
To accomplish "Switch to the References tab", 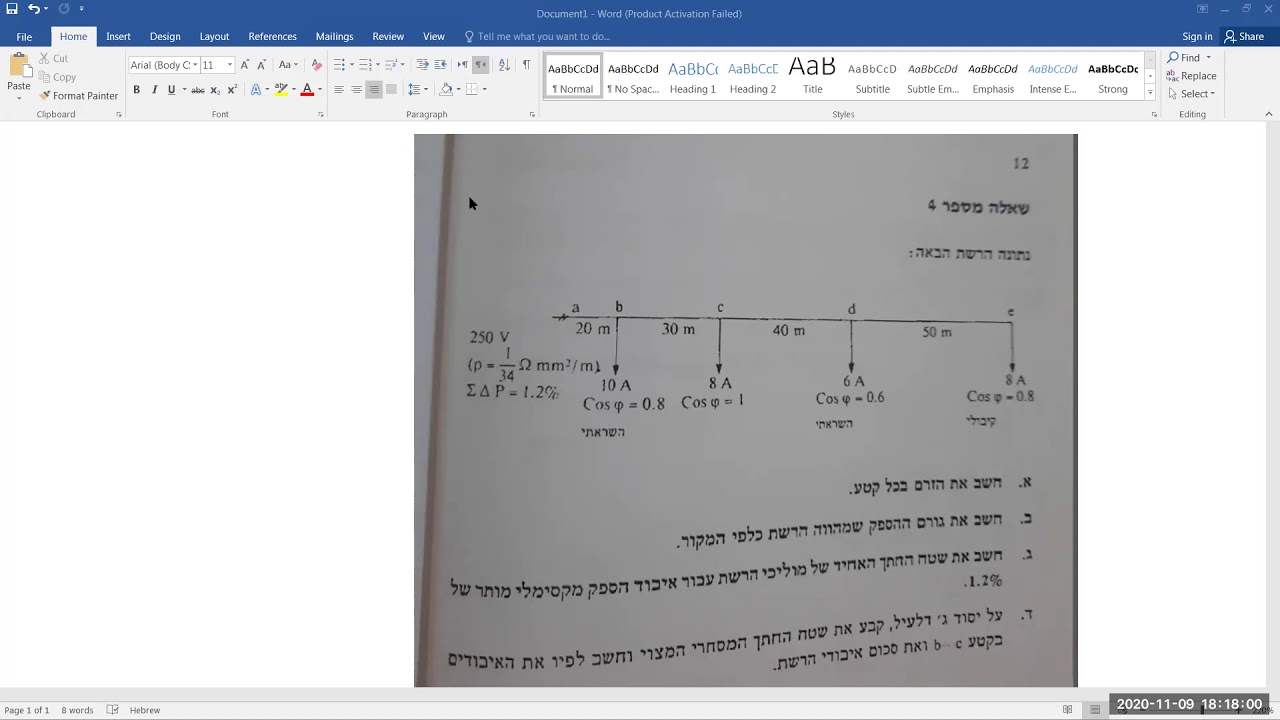I will [x=272, y=37].
